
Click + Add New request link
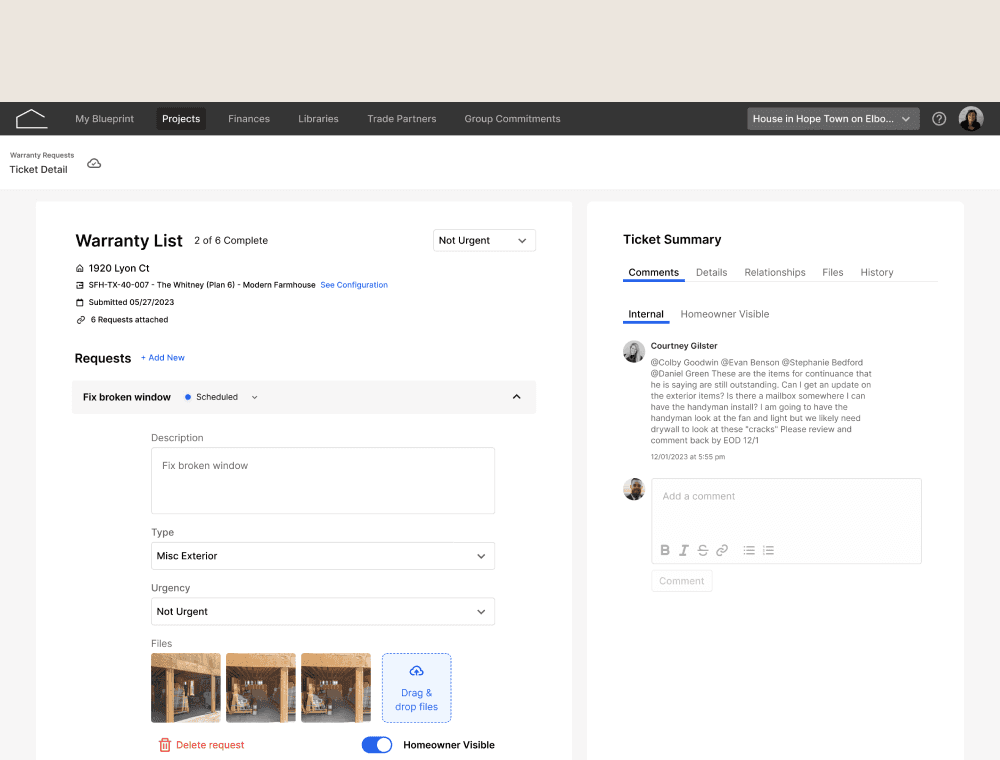click(x=163, y=358)
